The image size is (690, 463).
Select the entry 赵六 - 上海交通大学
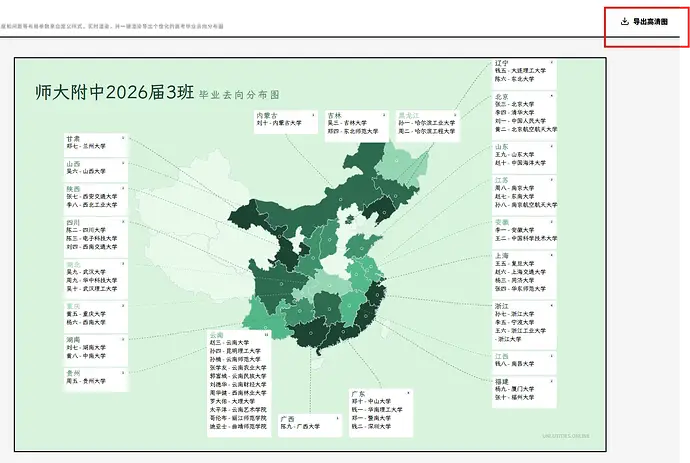click(x=520, y=272)
